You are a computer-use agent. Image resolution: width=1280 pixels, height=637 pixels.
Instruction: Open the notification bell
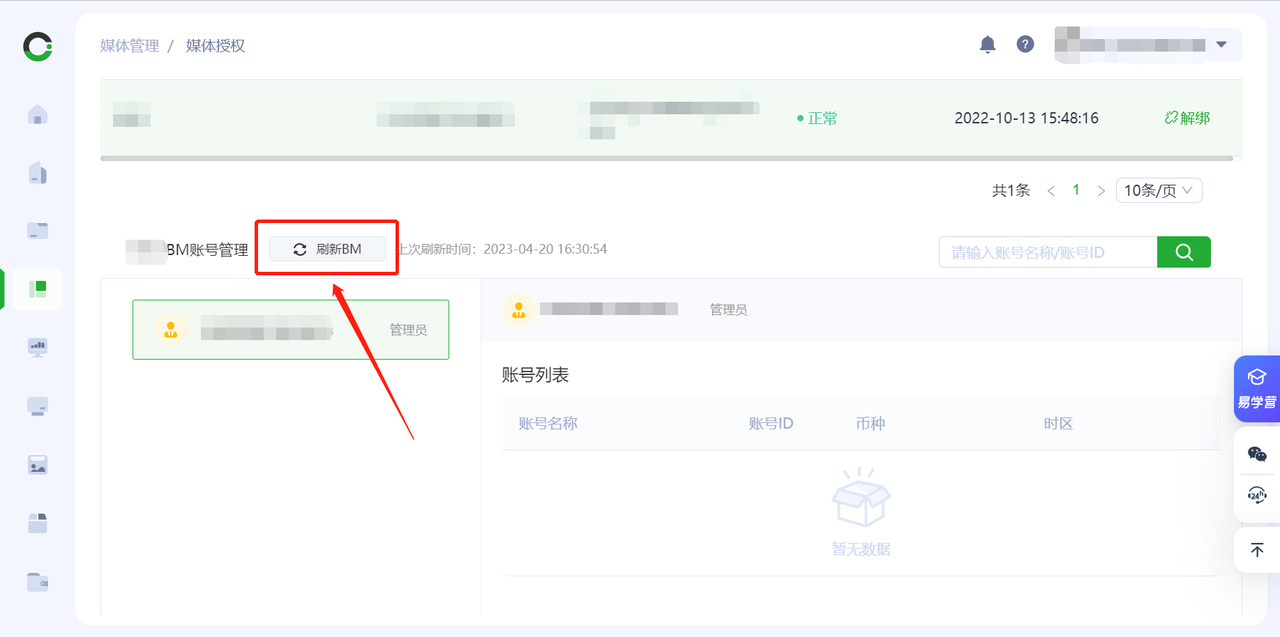(x=987, y=44)
